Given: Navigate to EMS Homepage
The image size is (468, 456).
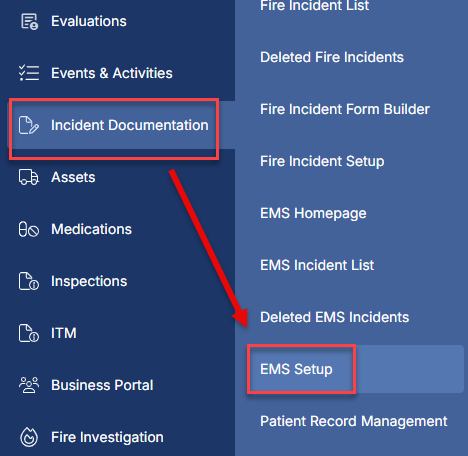Looking at the screenshot, I should pos(313,213).
